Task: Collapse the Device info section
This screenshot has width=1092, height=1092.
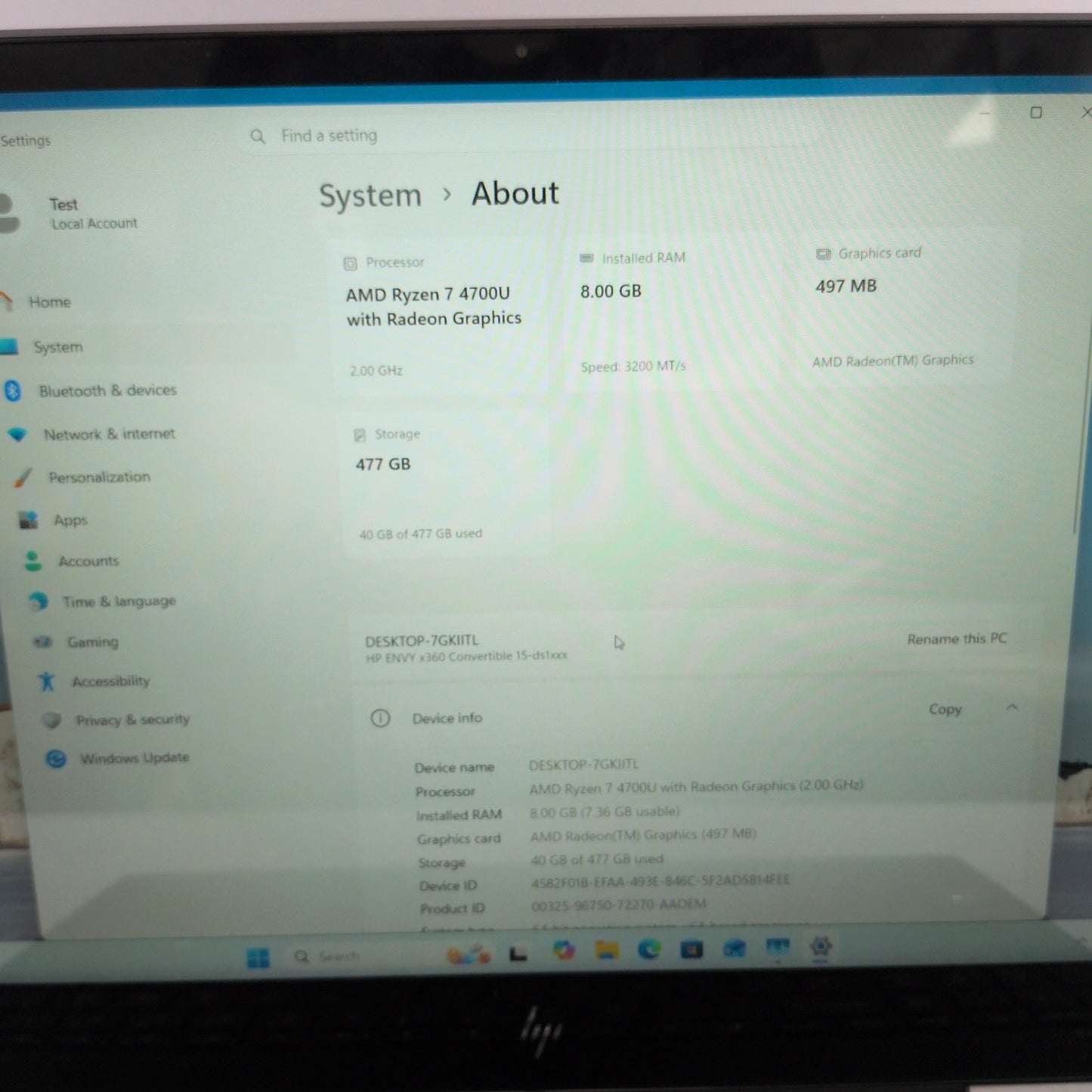Action: point(1012,707)
